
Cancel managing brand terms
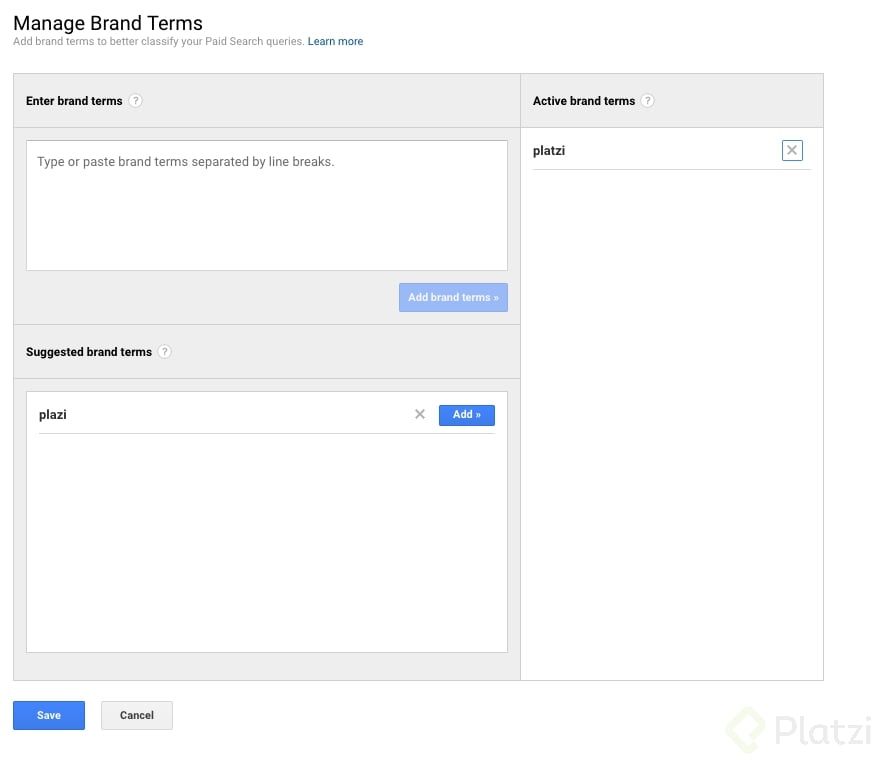click(137, 715)
